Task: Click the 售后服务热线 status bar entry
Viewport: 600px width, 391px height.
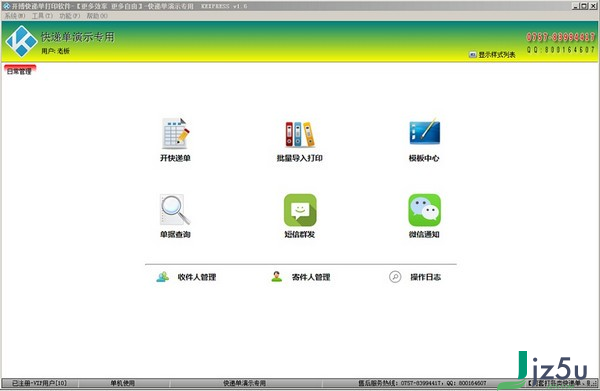Action: [422, 383]
